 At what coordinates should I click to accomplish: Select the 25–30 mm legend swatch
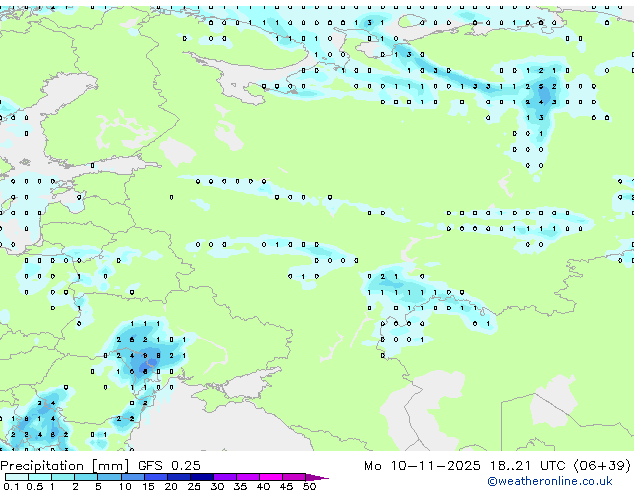202,477
